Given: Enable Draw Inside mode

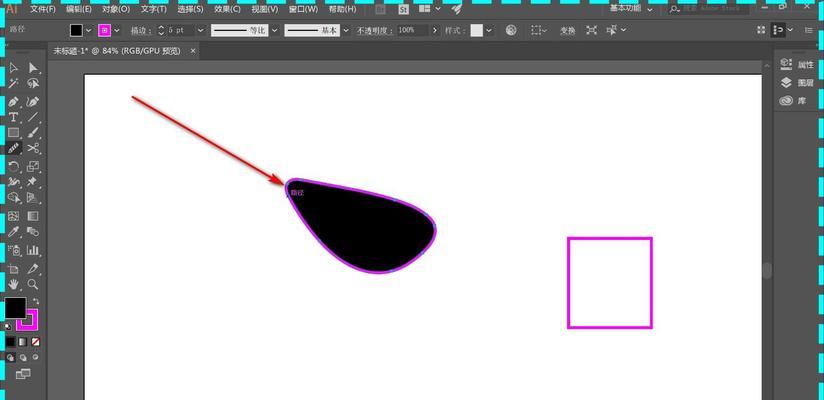Looking at the screenshot, I should coord(35,357).
